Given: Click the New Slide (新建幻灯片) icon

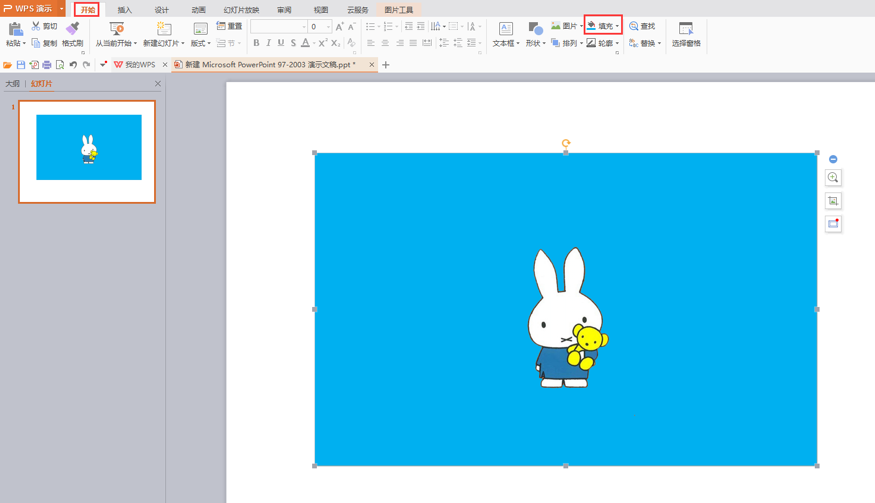Looking at the screenshot, I should (x=164, y=29).
